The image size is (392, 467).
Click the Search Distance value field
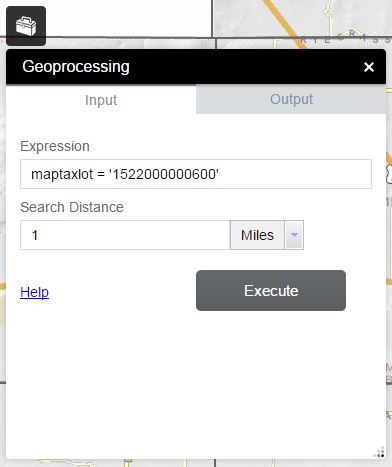(125, 235)
